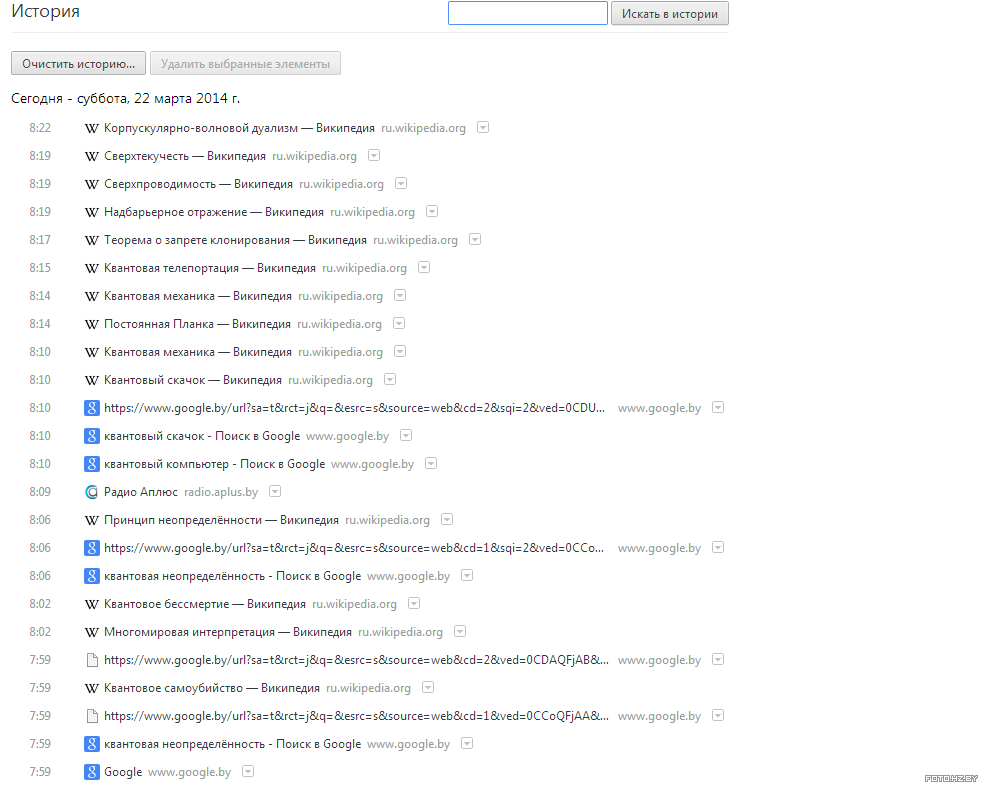Click the history search input field
Image resolution: width=982 pixels, height=786 pixels.
click(527, 13)
